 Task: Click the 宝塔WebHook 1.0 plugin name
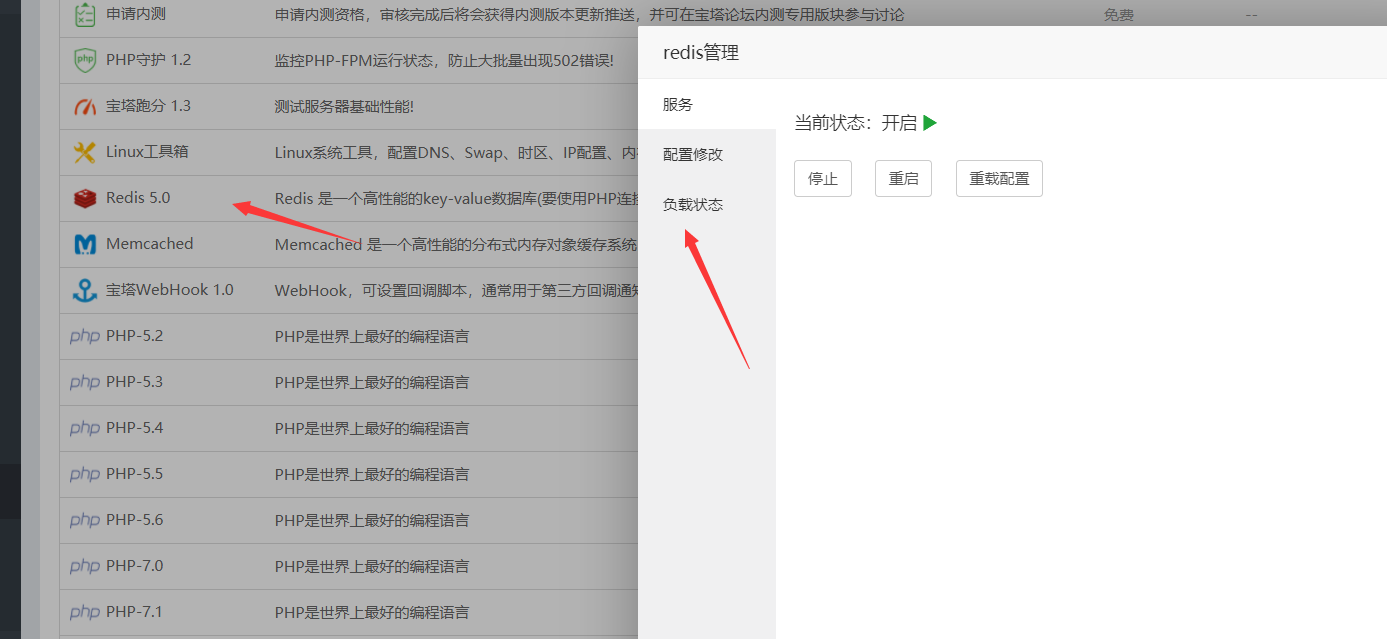(x=170, y=290)
